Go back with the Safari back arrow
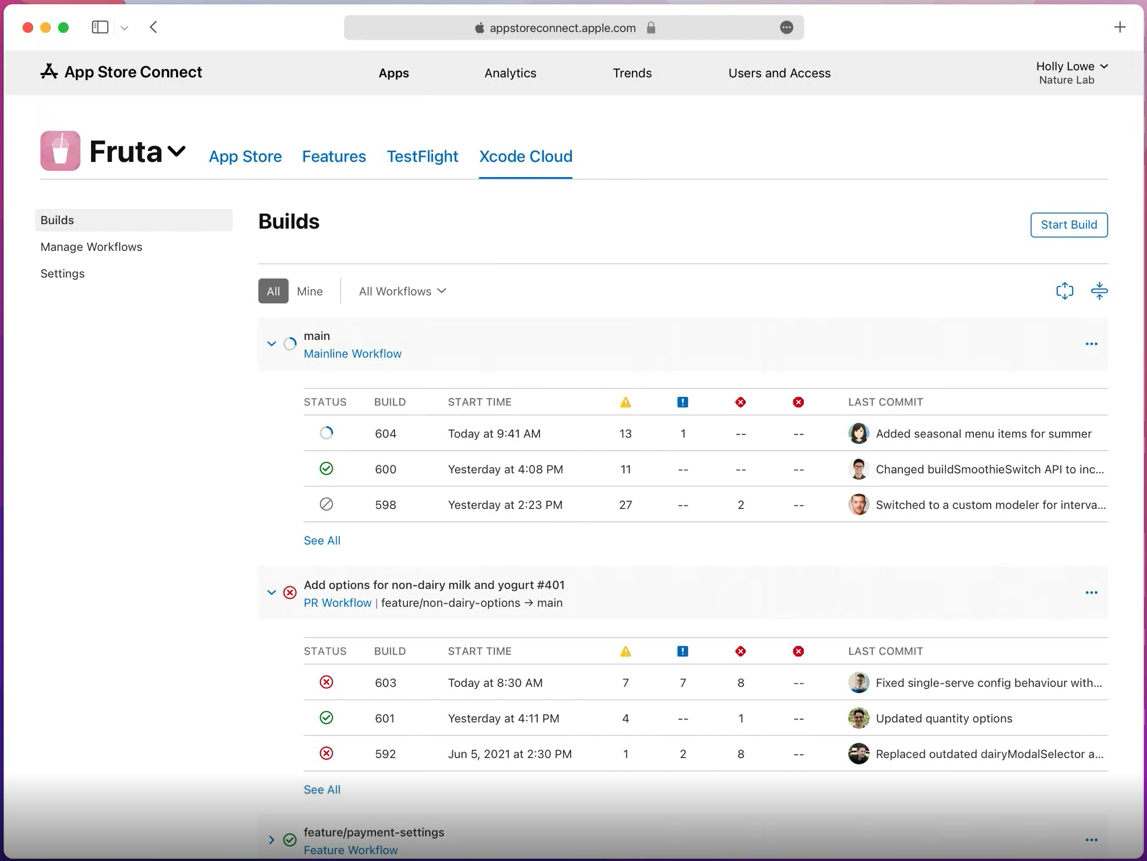1147x861 pixels. click(153, 27)
